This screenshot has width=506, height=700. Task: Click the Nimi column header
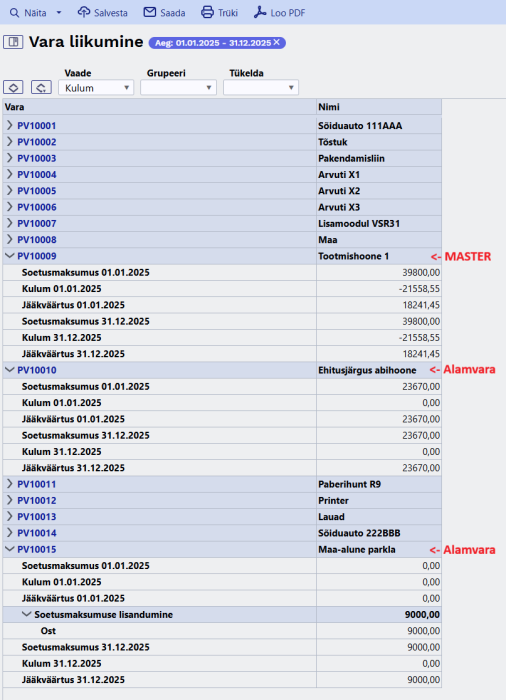click(x=329, y=107)
